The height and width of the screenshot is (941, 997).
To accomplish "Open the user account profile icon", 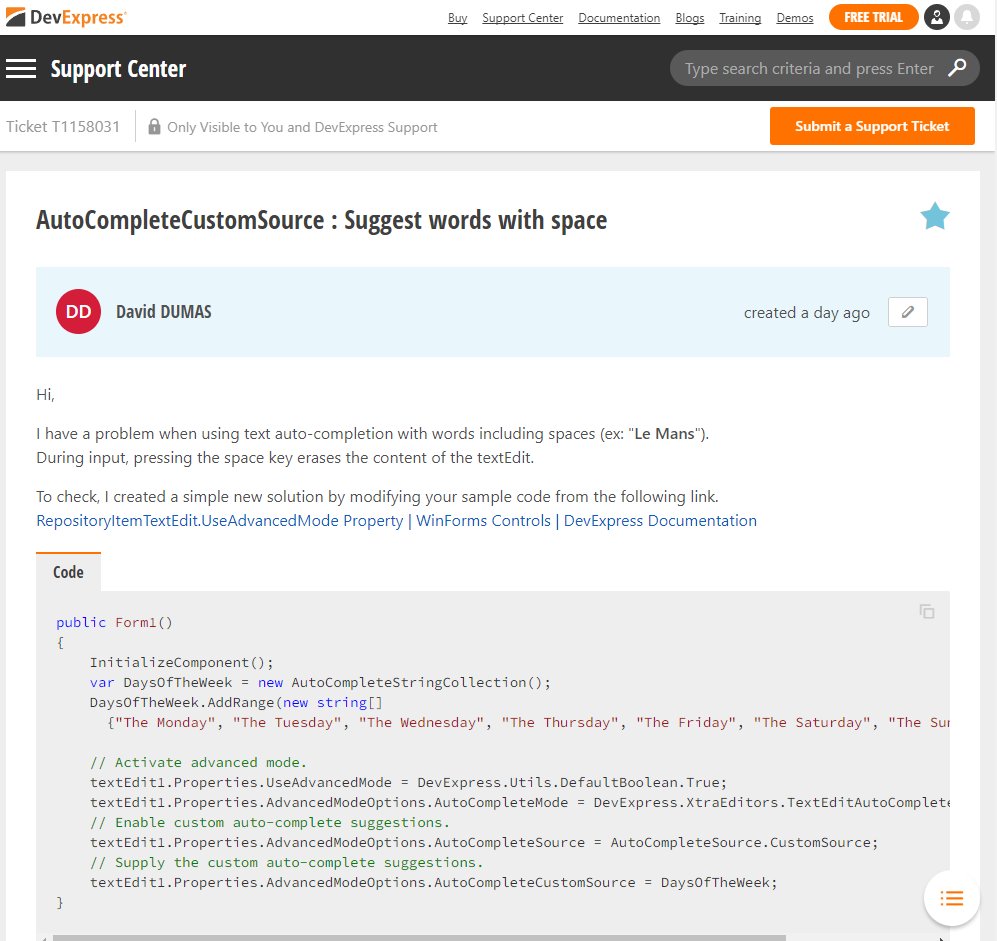I will [937, 17].
